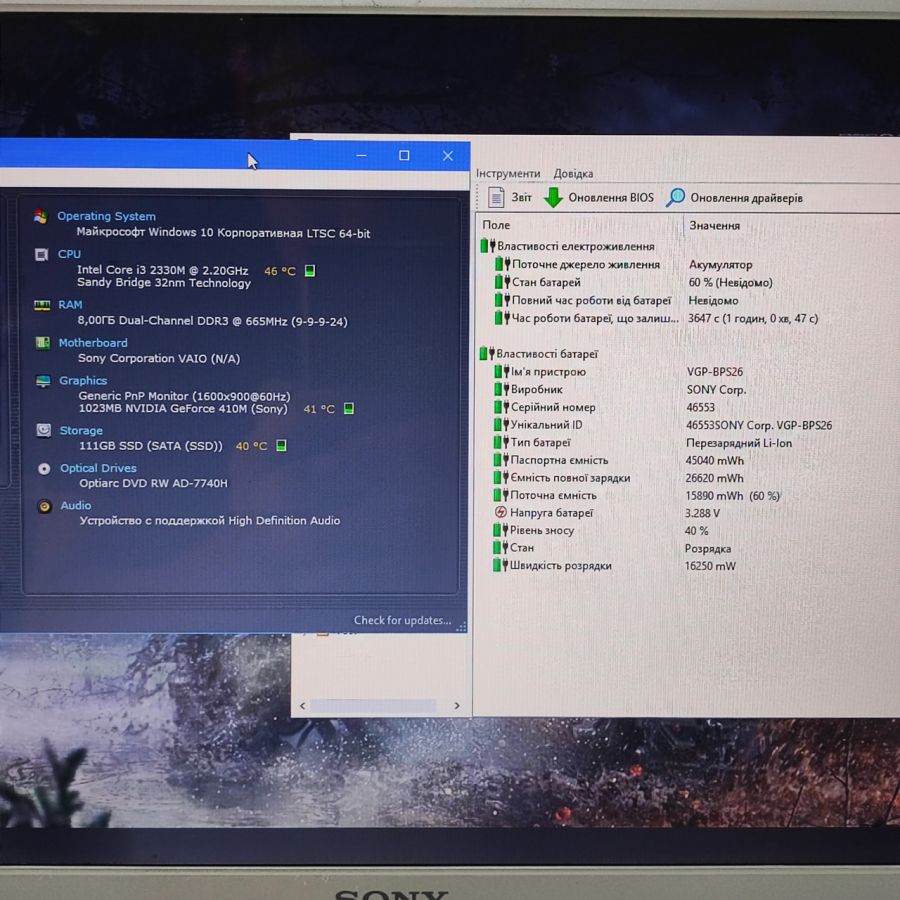Click the green GPU temperature indicator at 41 °C
Screen dimensions: 900x900
348,408
